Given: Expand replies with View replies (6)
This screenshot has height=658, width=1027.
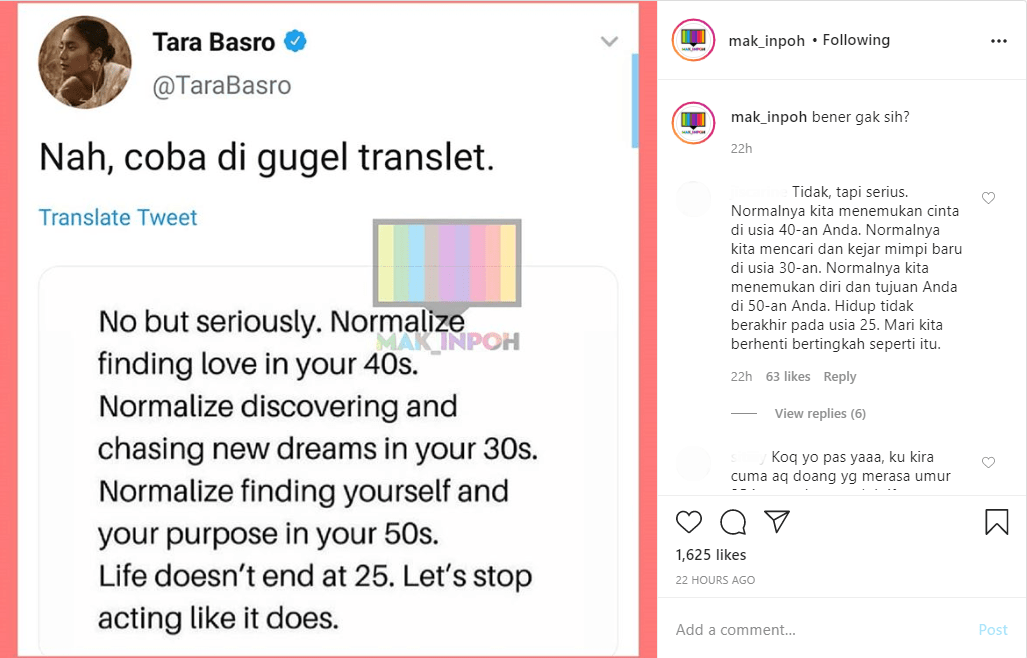Looking at the screenshot, I should point(820,413).
